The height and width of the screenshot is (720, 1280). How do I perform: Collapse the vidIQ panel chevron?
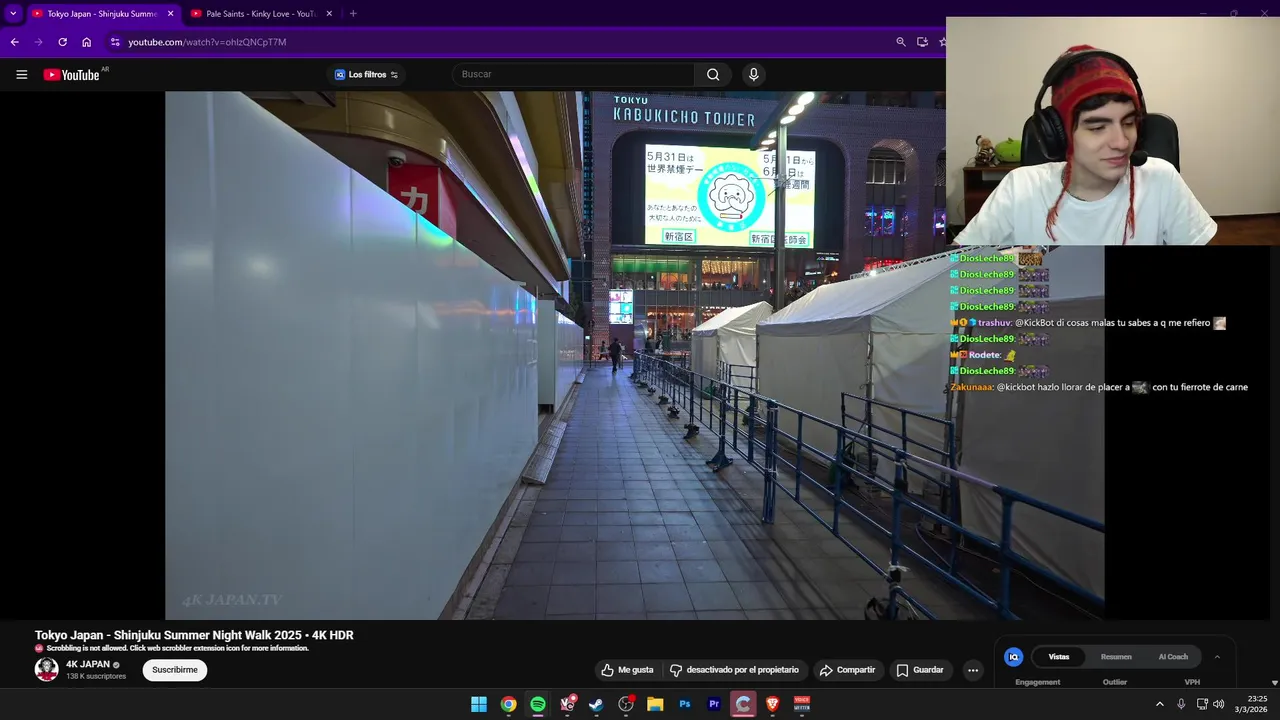coord(1217,657)
